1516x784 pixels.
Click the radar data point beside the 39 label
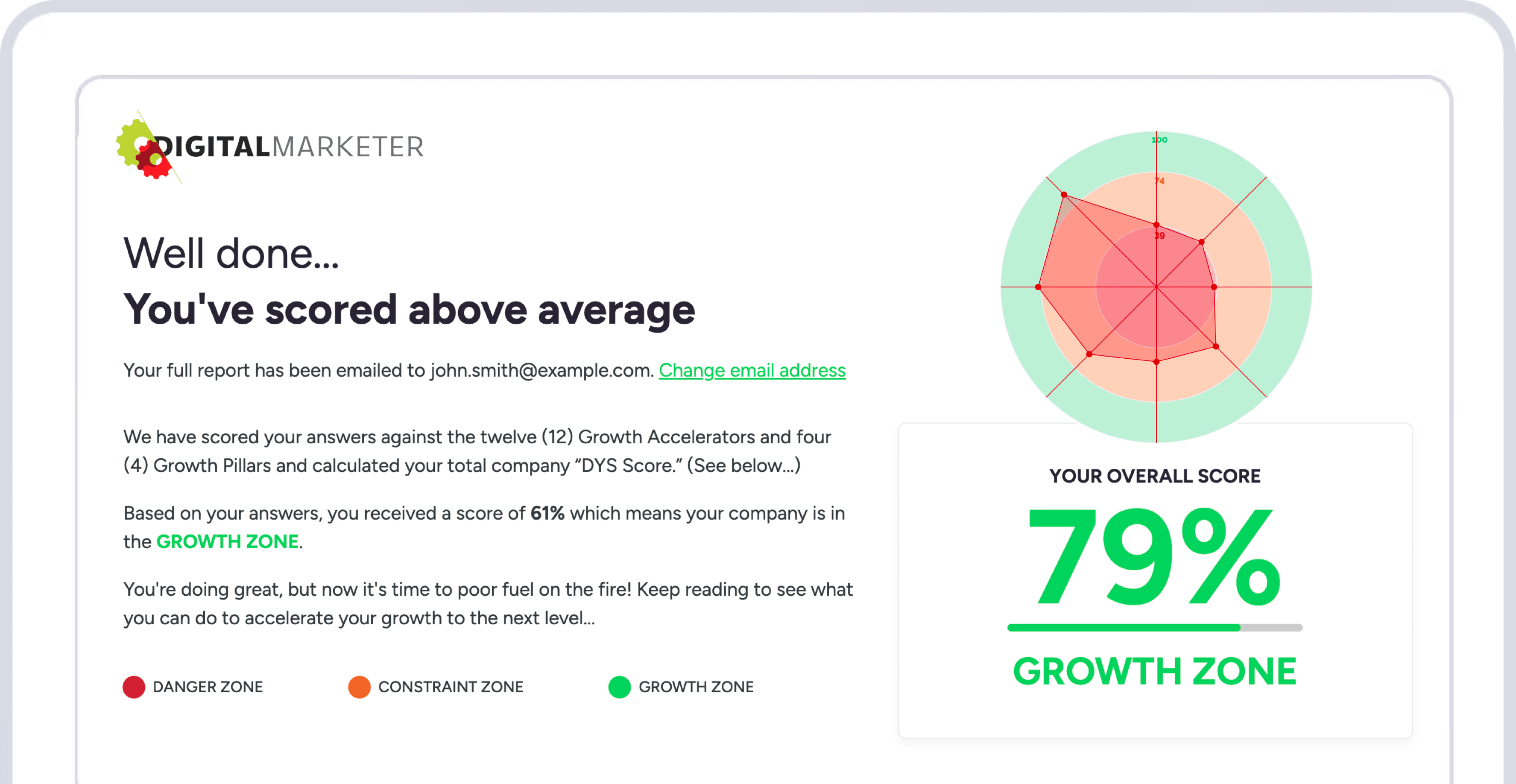pos(1156,225)
